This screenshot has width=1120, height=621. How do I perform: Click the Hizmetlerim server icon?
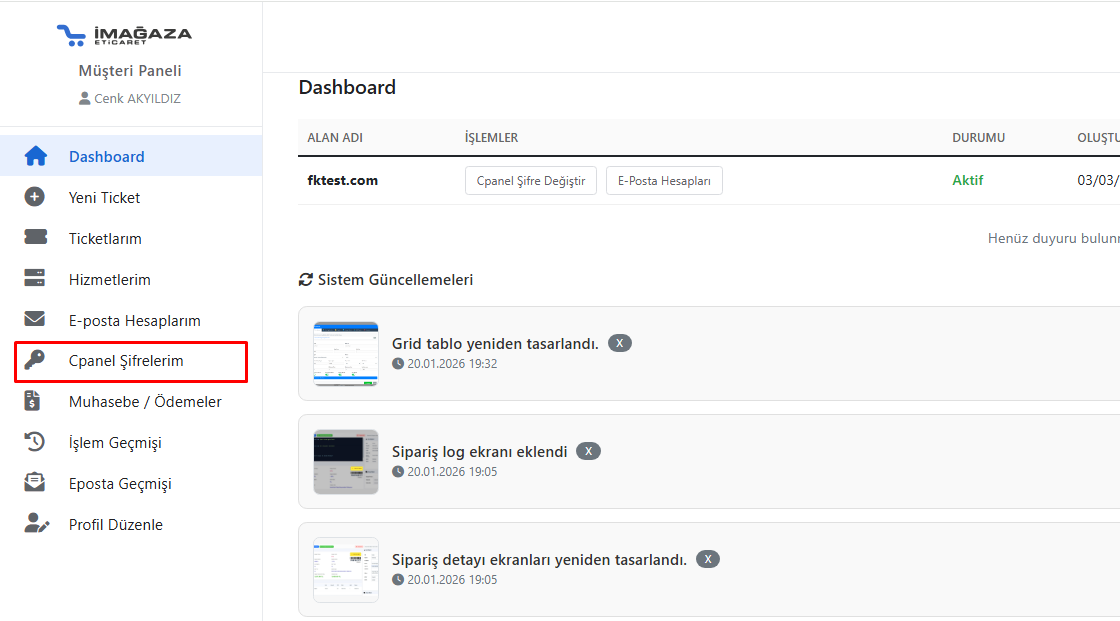[35, 279]
